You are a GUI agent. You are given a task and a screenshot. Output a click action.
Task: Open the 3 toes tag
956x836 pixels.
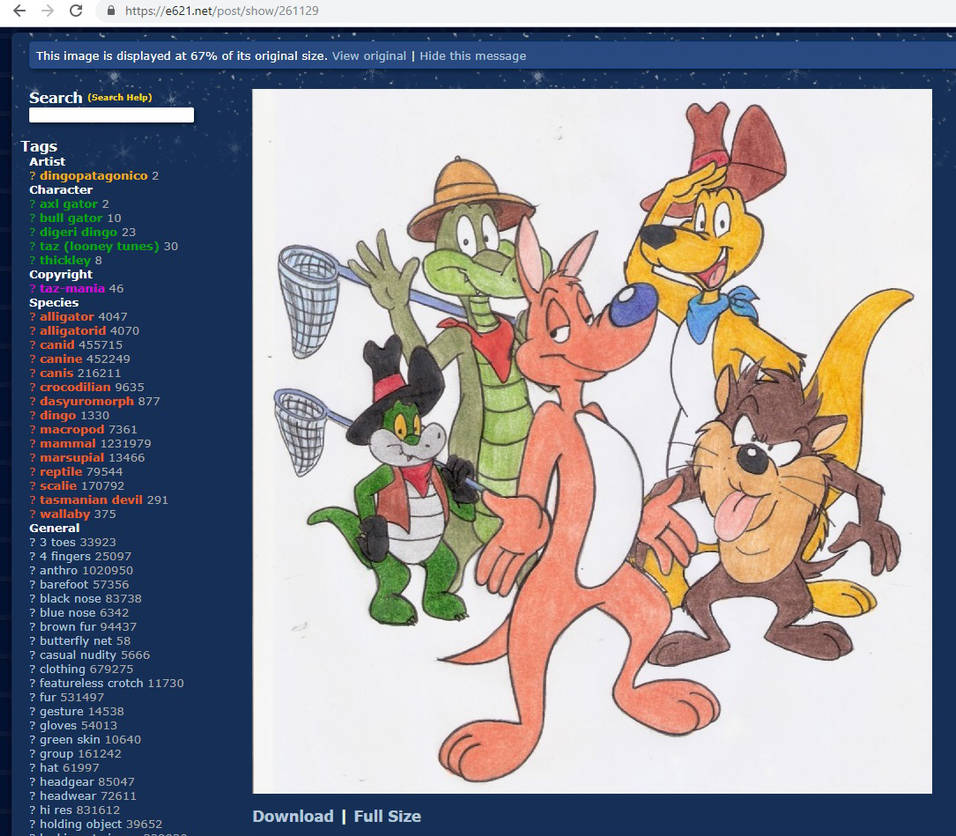(x=58, y=542)
